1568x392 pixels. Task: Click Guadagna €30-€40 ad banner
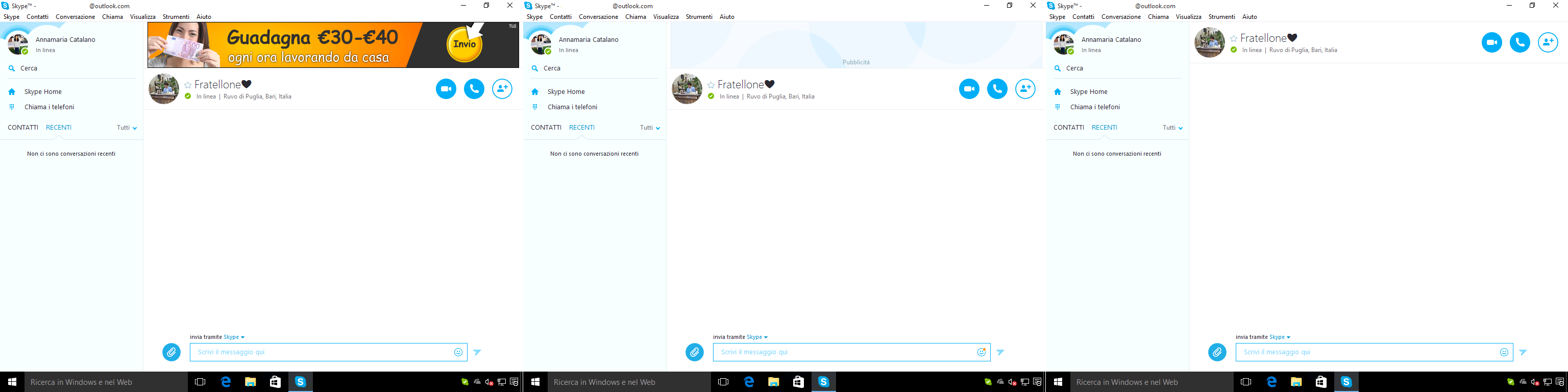pyautogui.click(x=333, y=45)
